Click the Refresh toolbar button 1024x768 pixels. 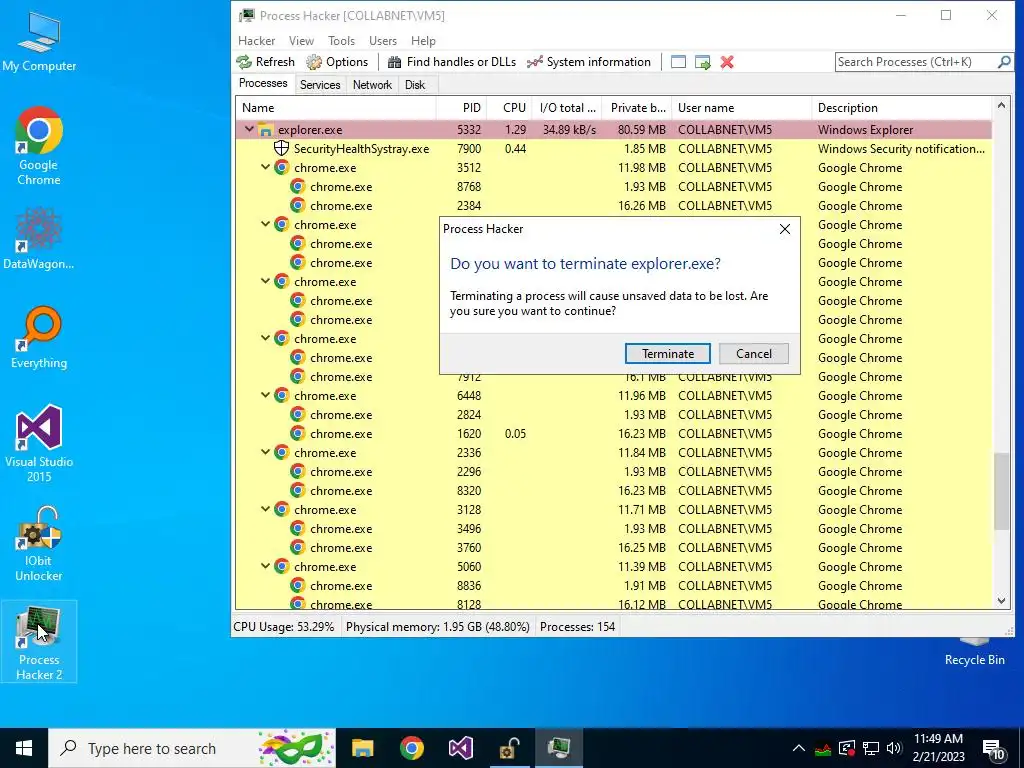pyautogui.click(x=266, y=62)
